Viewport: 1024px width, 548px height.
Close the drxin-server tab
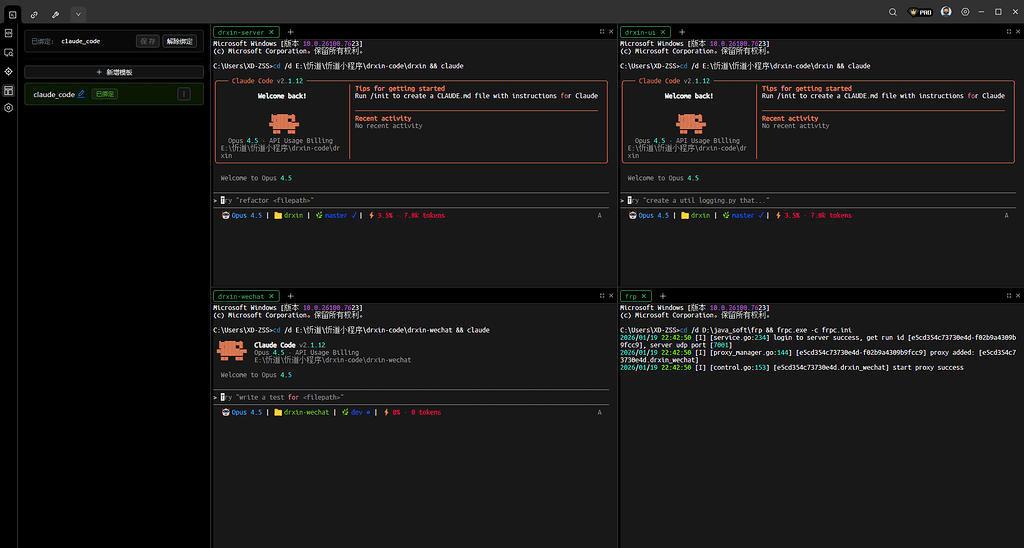(x=272, y=32)
